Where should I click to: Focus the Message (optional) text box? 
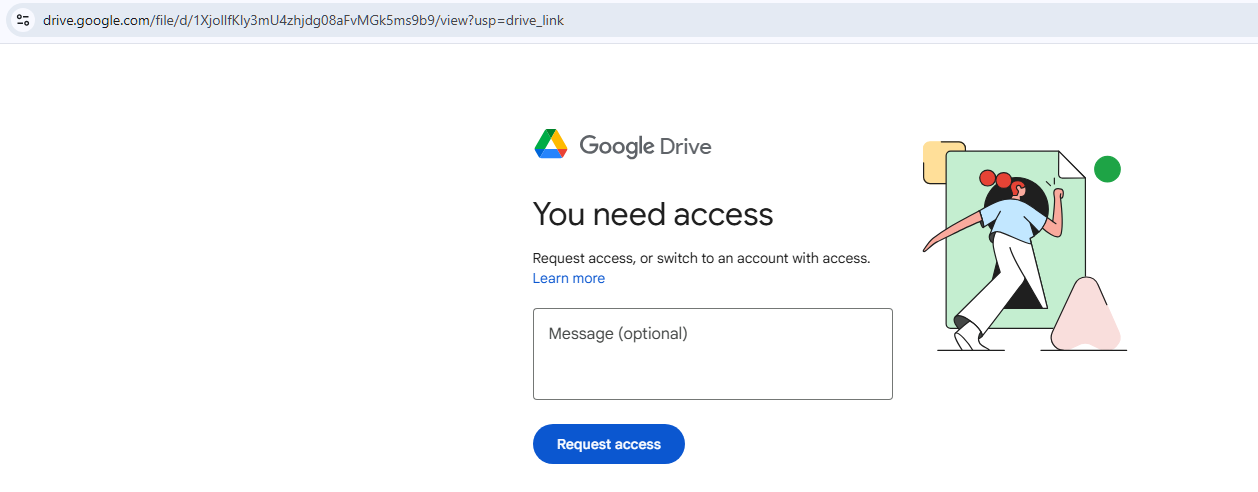click(x=712, y=354)
